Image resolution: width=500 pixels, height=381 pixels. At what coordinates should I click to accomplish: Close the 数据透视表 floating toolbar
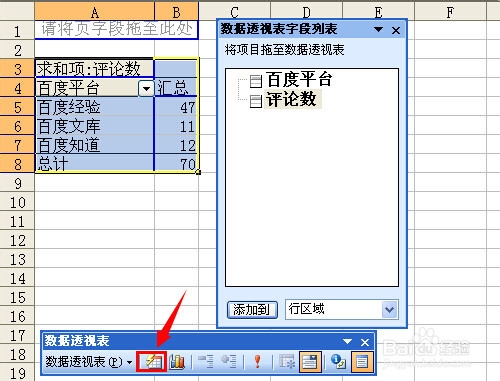pos(365,342)
